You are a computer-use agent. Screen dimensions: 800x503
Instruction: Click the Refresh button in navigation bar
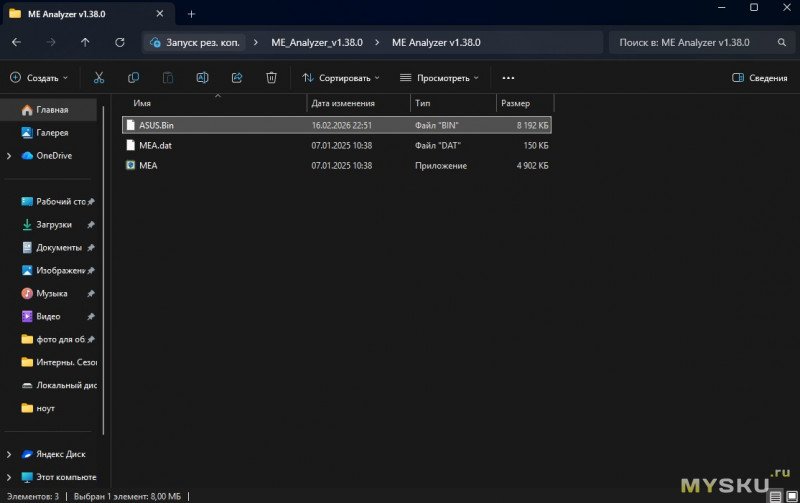coord(120,43)
